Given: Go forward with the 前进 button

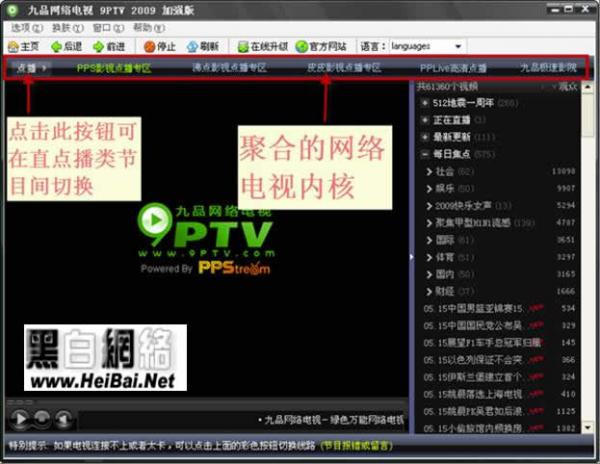Looking at the screenshot, I should [109, 47].
